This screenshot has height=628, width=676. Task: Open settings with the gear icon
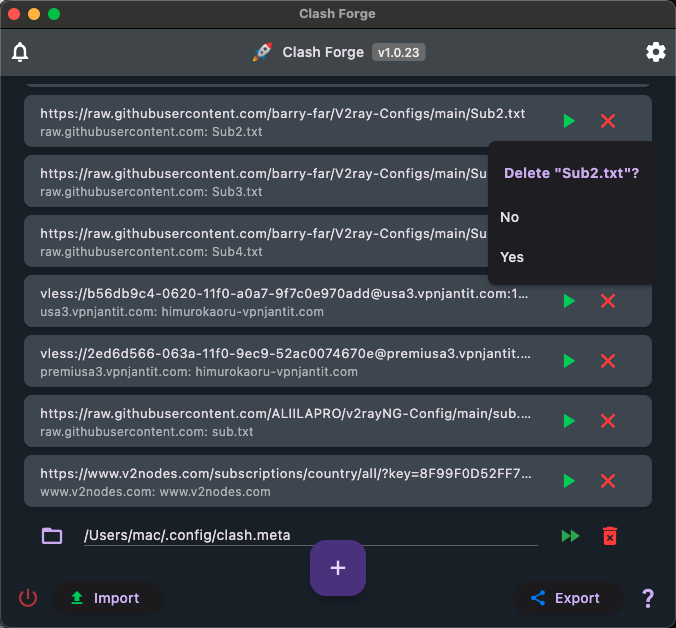655,52
